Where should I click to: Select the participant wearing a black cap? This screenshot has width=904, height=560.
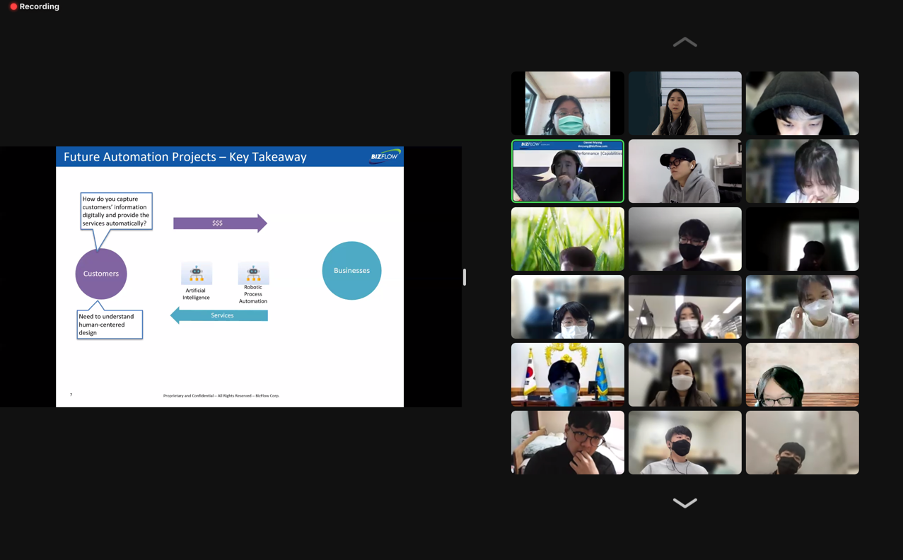click(x=685, y=171)
